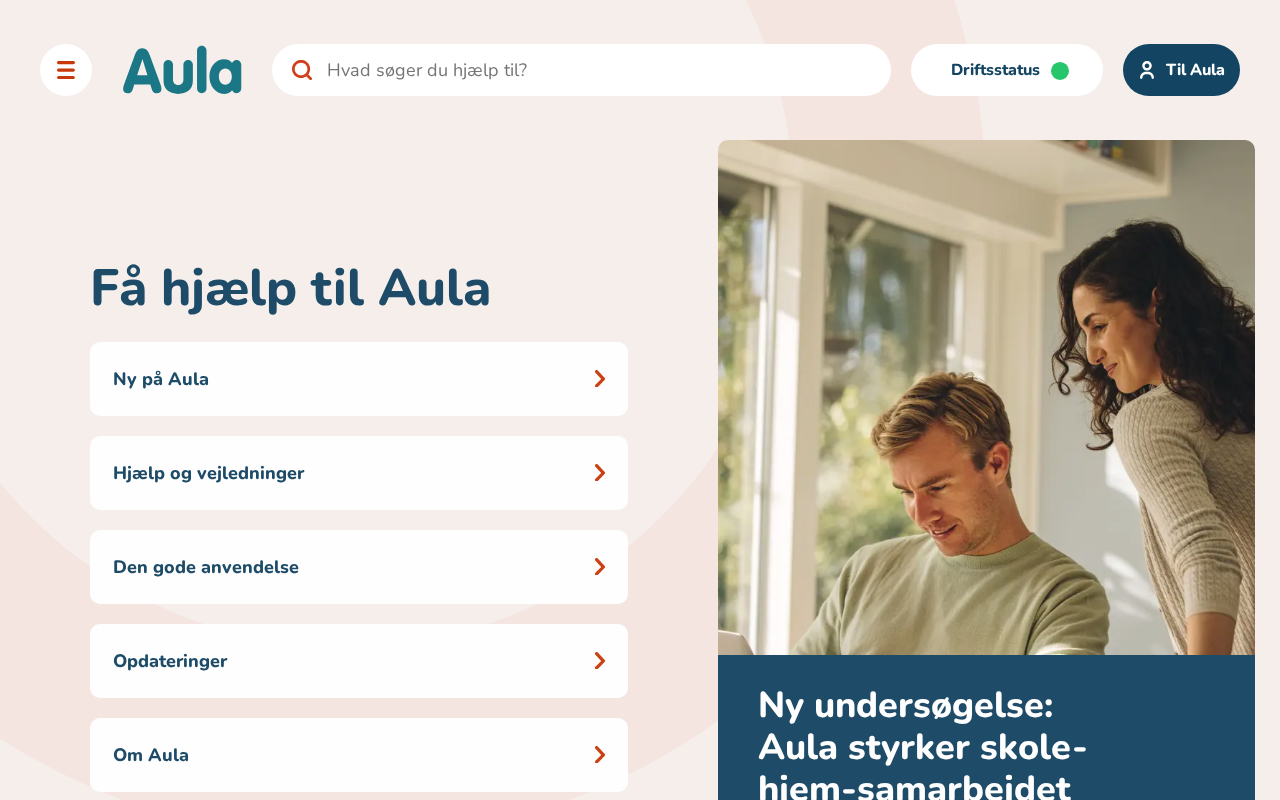Open the hamburger menu icon
The height and width of the screenshot is (800, 1280).
66,70
